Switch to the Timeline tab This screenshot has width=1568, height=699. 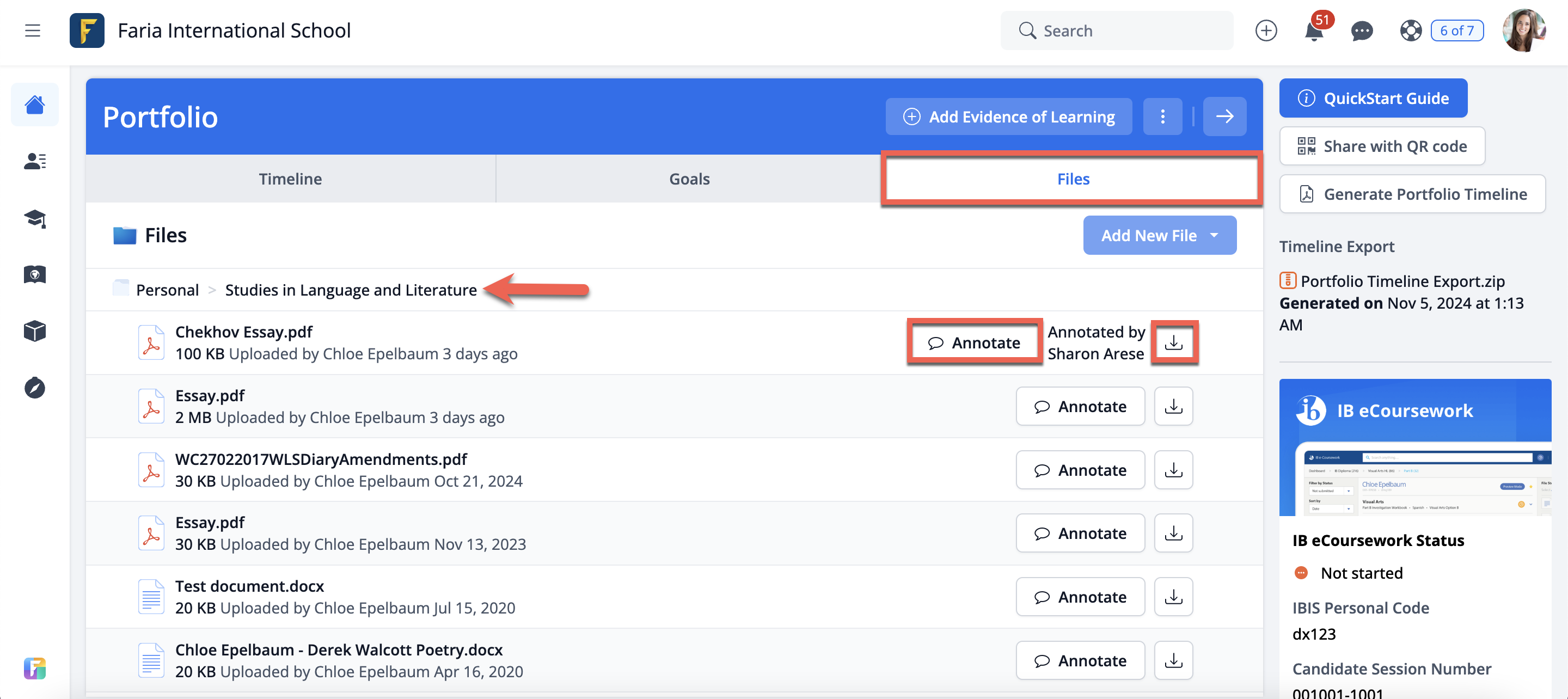[290, 179]
